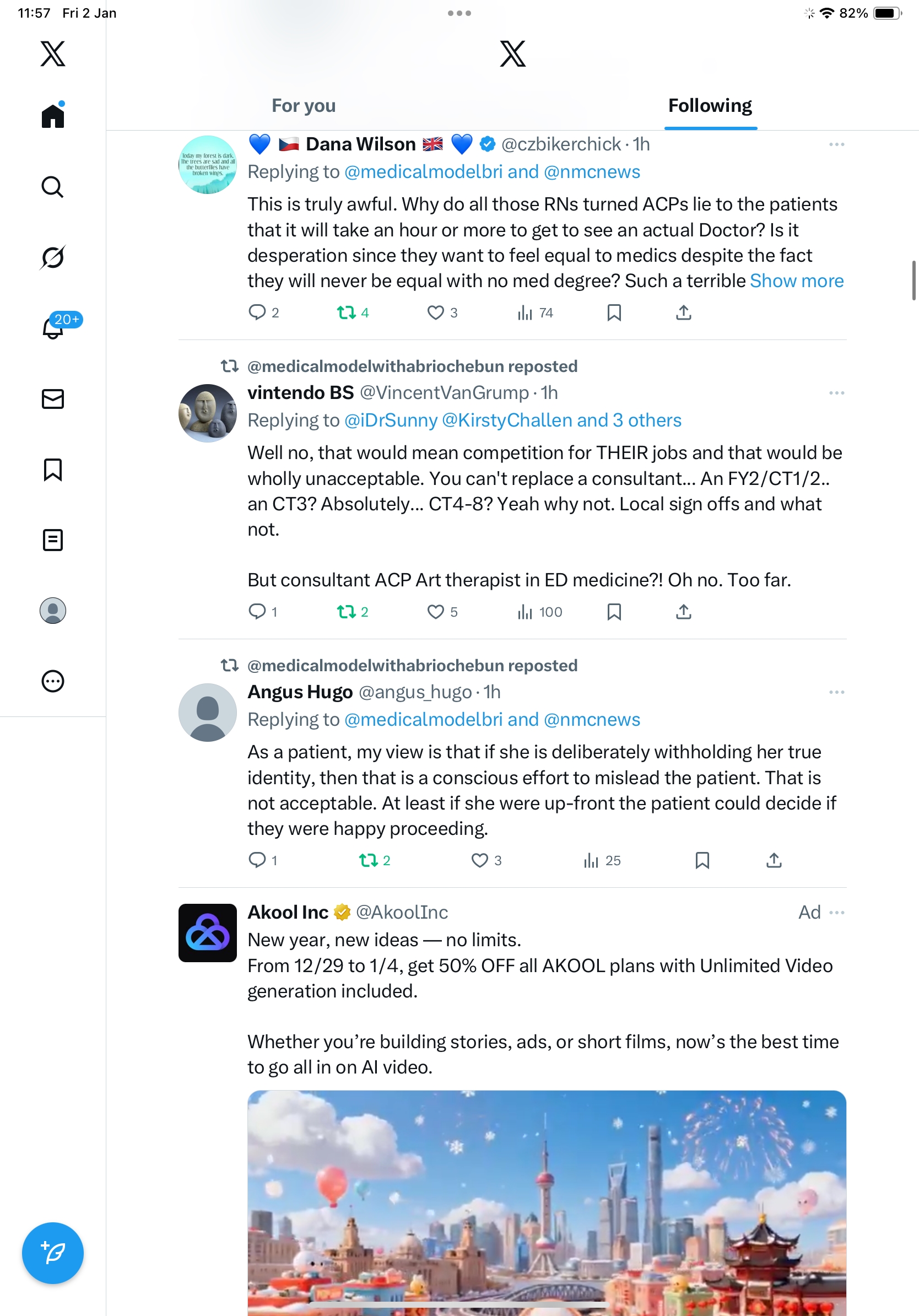Viewport: 919px width, 1316px height.
Task: Open Lists icon in sidebar
Action: point(53,540)
